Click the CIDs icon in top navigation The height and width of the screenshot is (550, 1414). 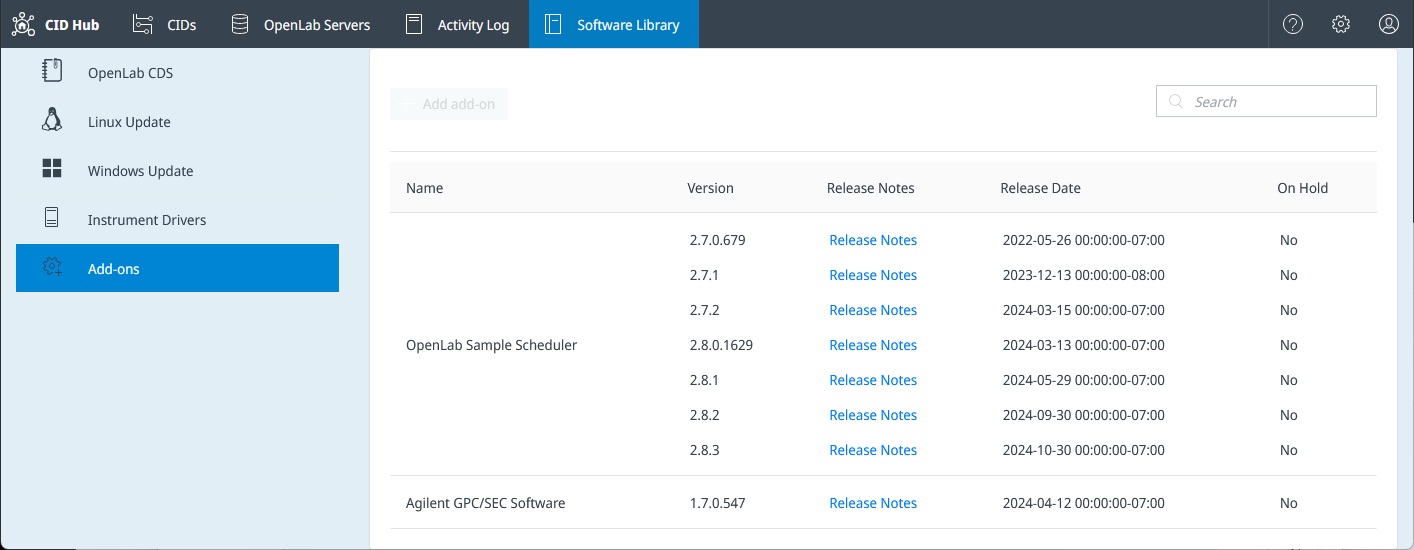(143, 24)
